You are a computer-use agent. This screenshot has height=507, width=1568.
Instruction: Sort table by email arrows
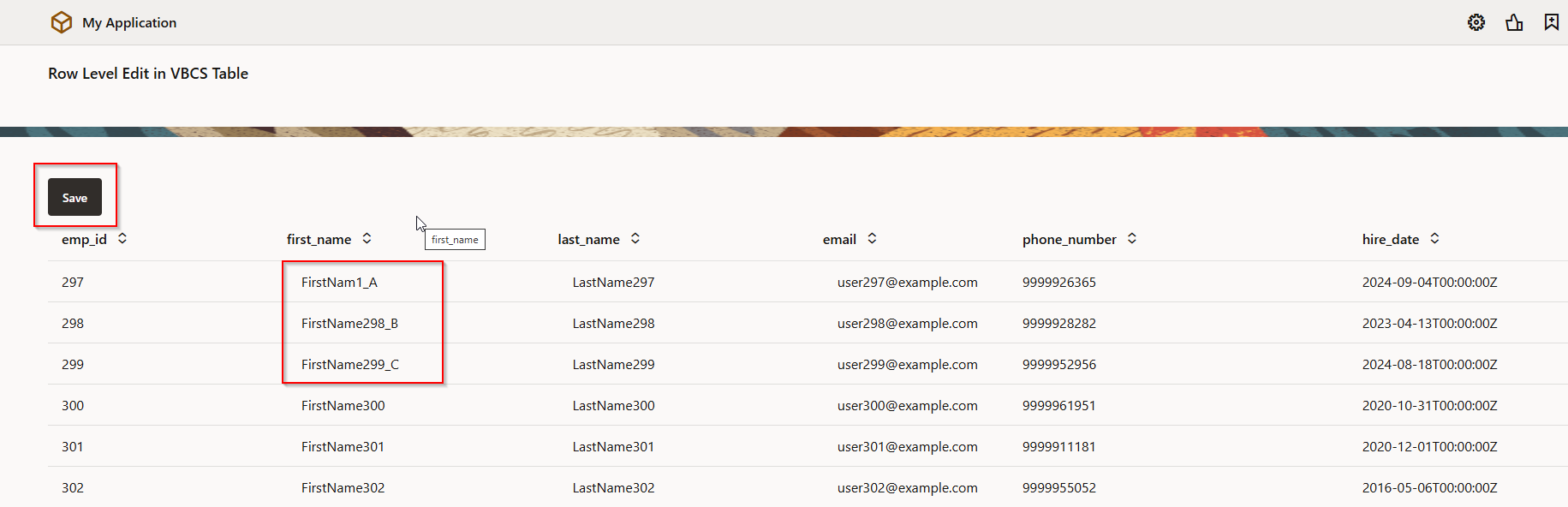[872, 239]
